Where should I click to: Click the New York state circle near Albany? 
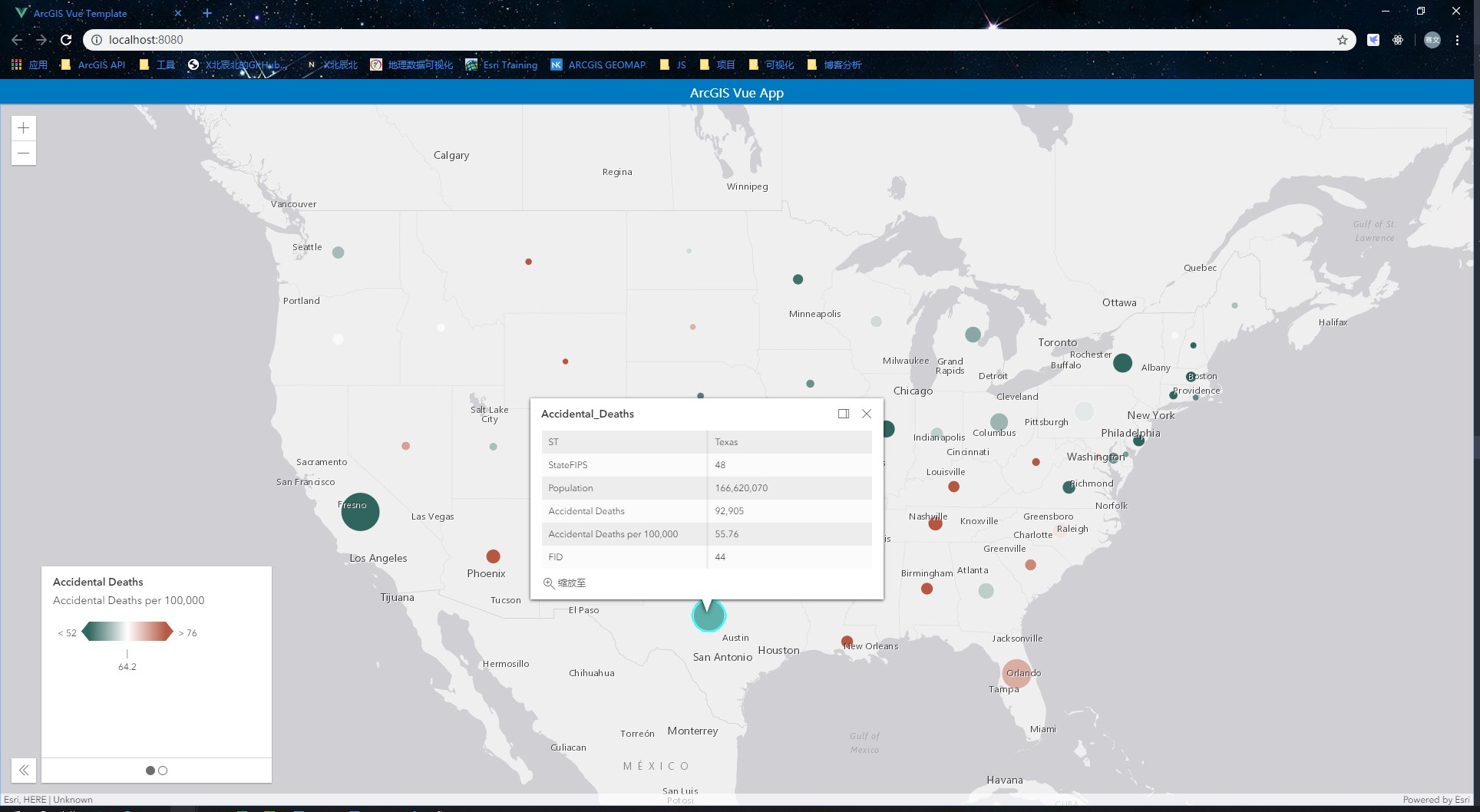tap(1122, 363)
